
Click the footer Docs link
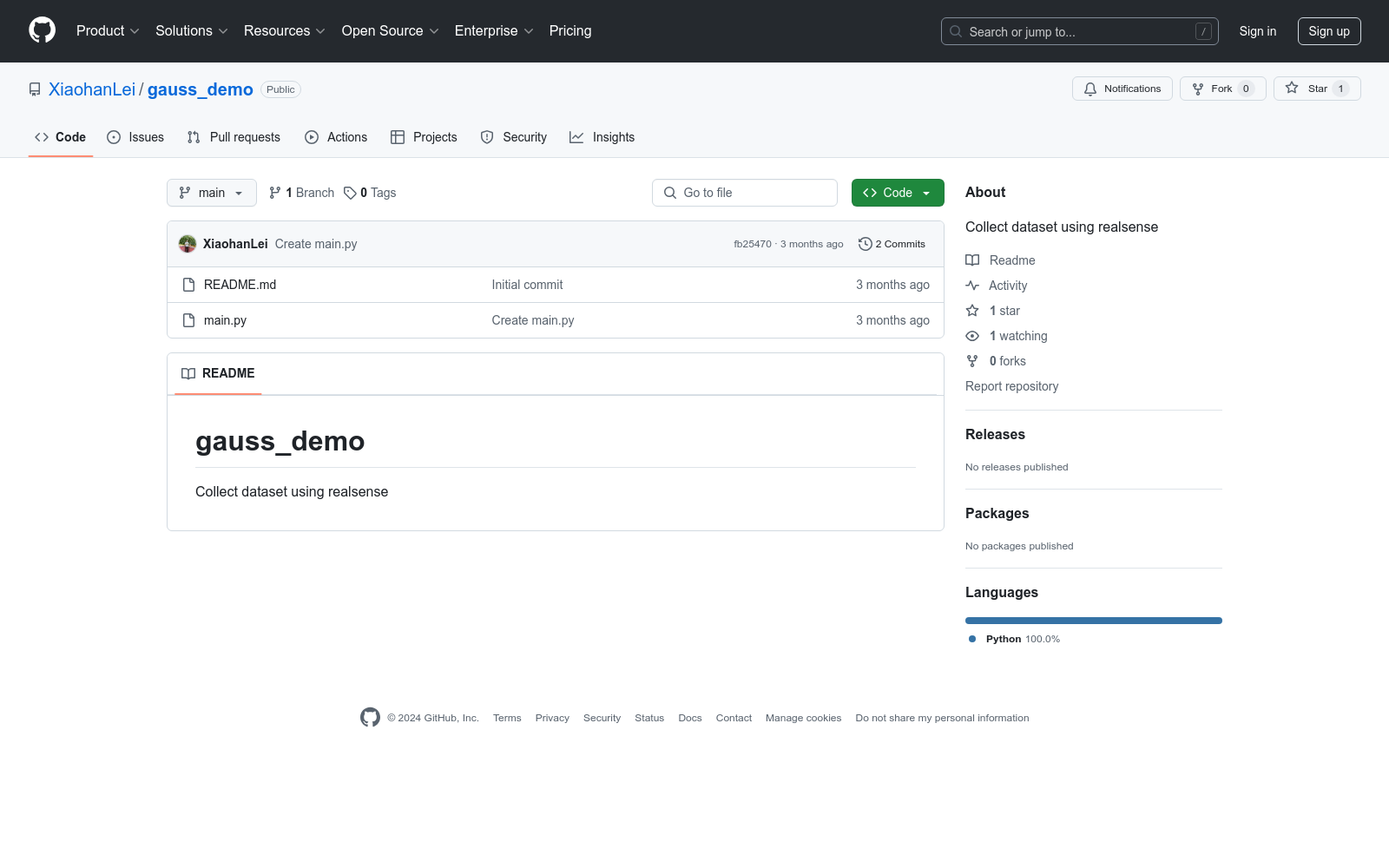tap(690, 718)
